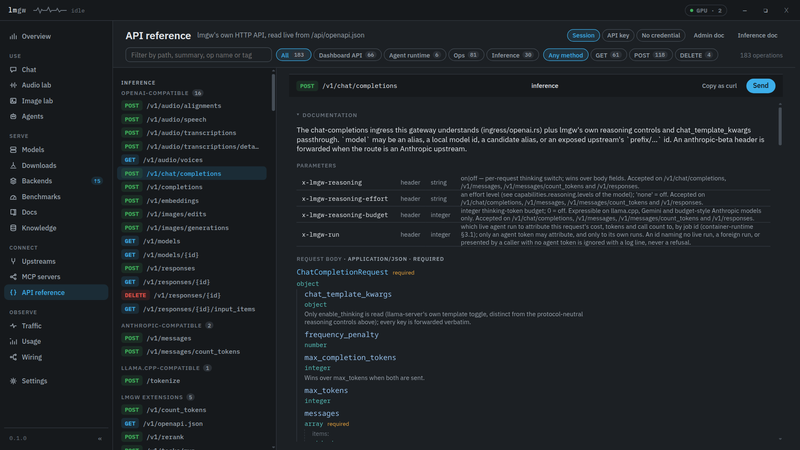Click the API reference braces icon
The width and height of the screenshot is (800, 450).
(13, 292)
